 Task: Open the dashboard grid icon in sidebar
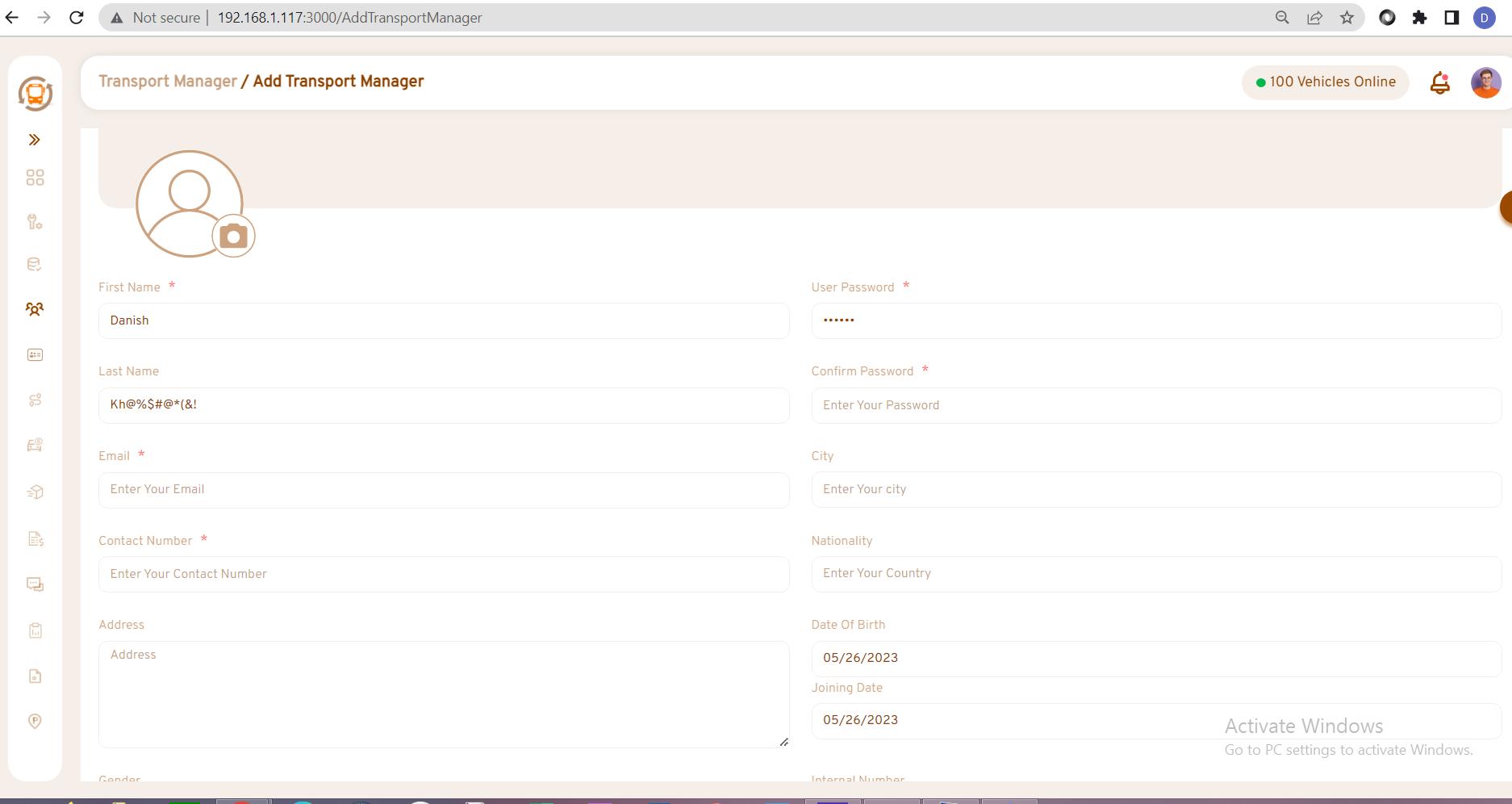point(35,178)
